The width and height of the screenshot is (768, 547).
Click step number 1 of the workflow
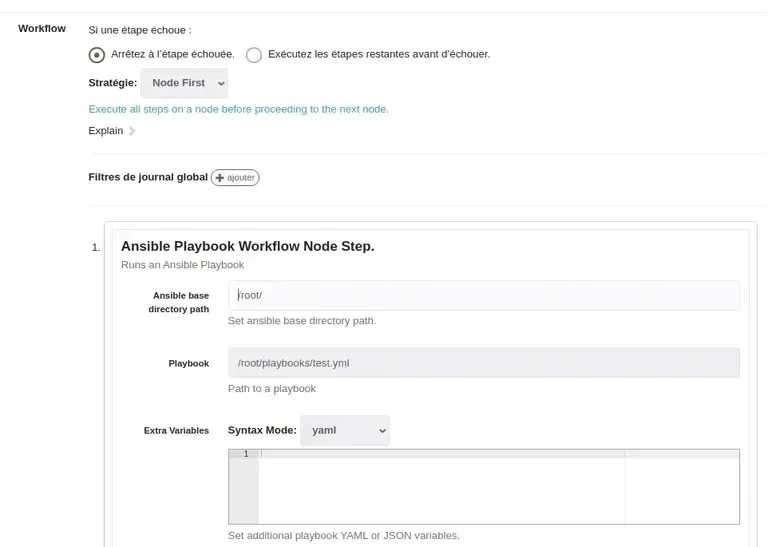click(x=96, y=247)
